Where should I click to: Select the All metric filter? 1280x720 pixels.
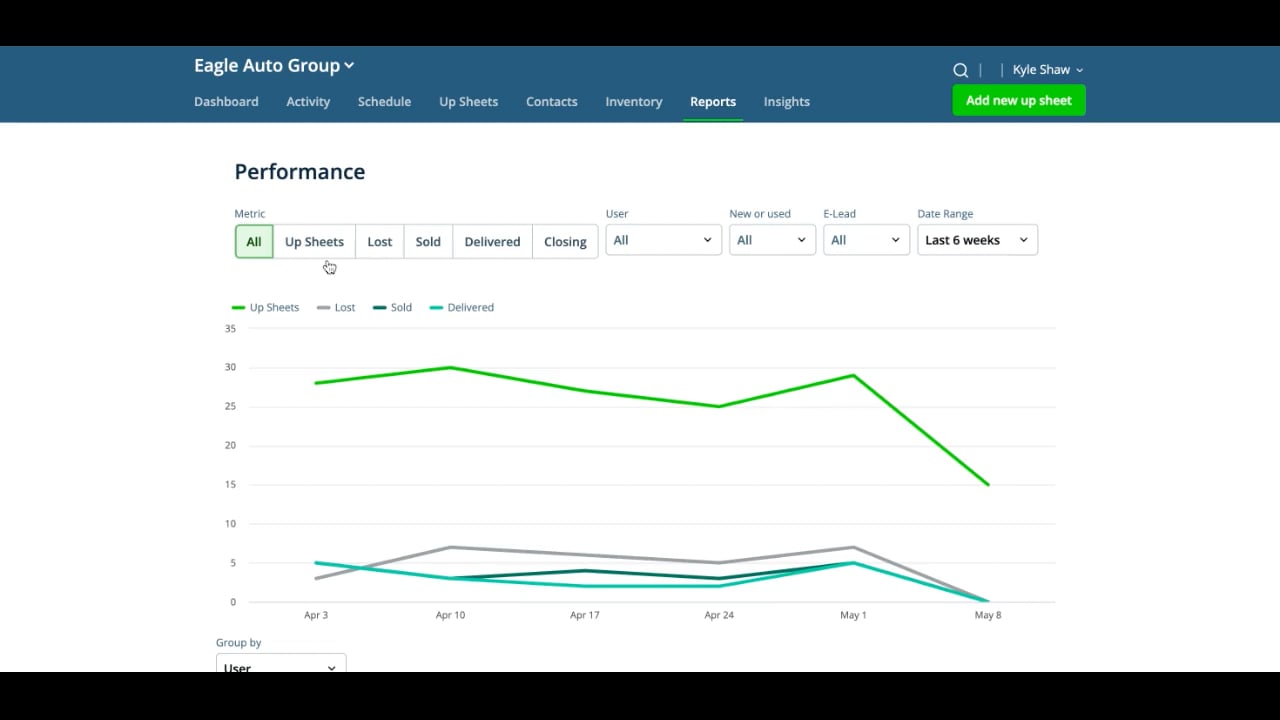click(x=254, y=241)
